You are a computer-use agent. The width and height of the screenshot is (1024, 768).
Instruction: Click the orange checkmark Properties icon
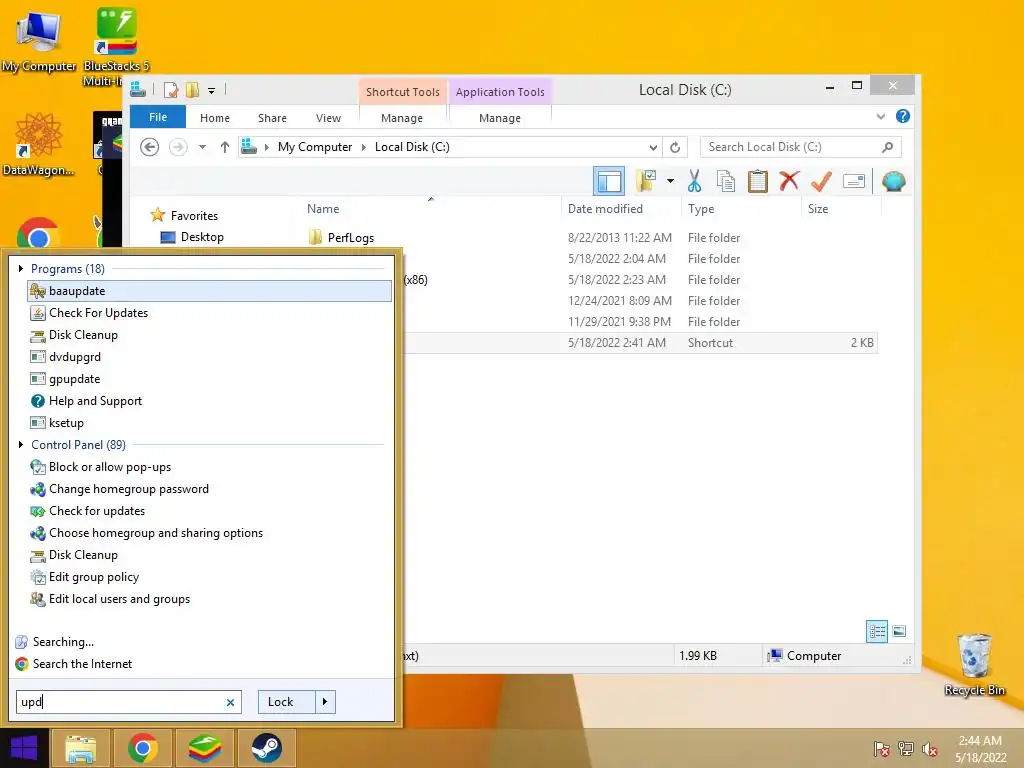821,181
